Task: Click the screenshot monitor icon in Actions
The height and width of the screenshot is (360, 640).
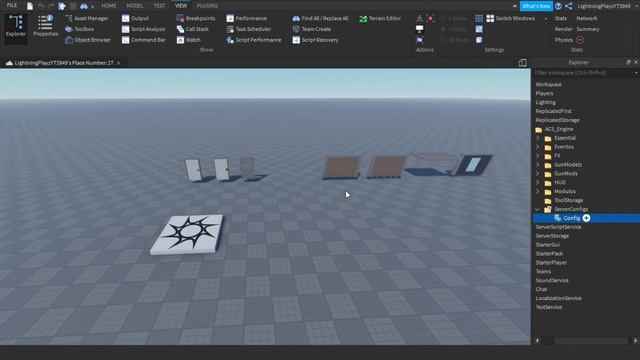Action: tap(420, 29)
